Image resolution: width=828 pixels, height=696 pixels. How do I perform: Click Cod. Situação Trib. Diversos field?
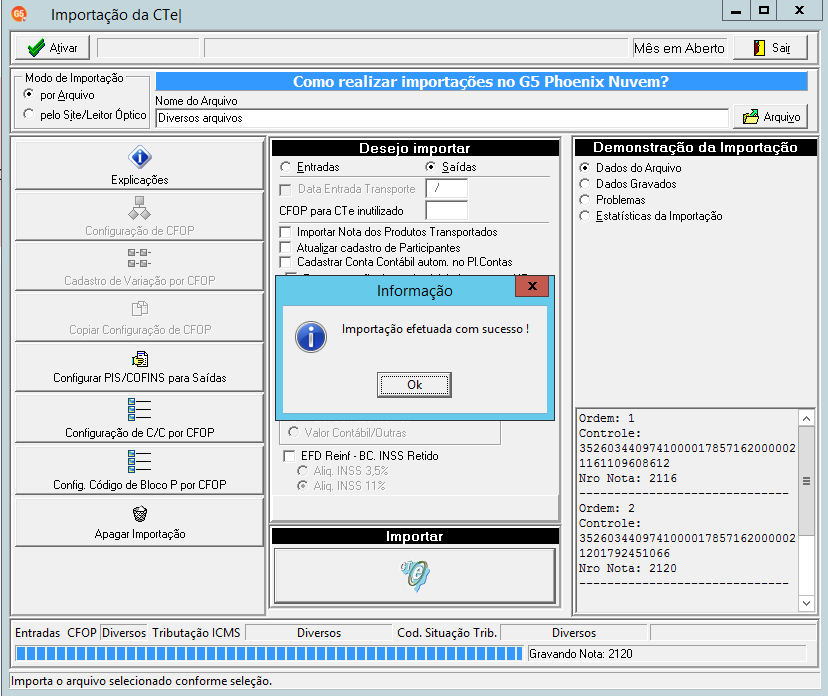click(x=573, y=633)
